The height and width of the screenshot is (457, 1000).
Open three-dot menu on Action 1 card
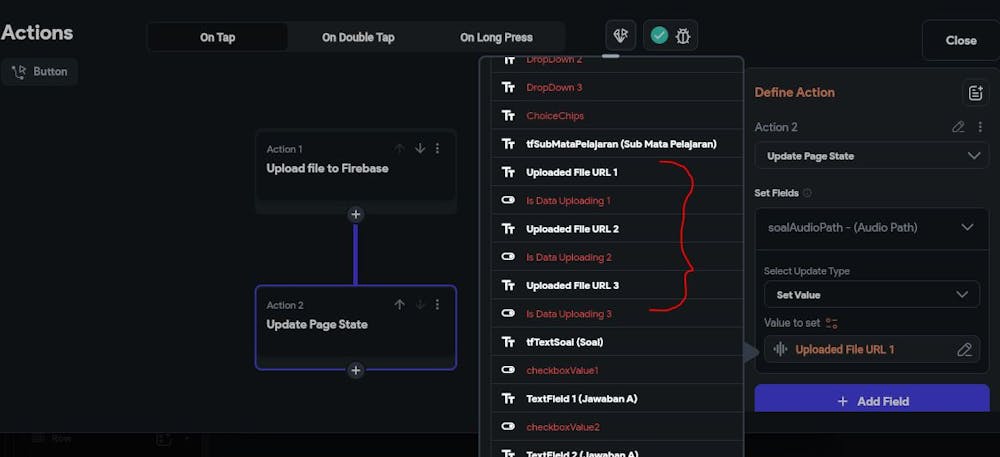tap(438, 149)
